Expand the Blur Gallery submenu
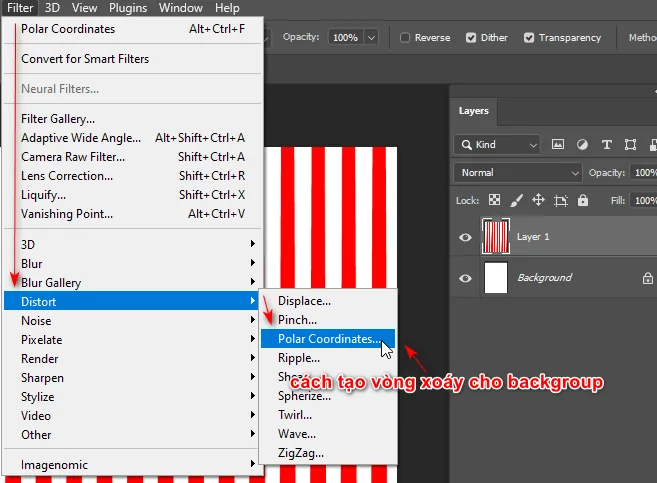657x483 pixels. point(133,283)
